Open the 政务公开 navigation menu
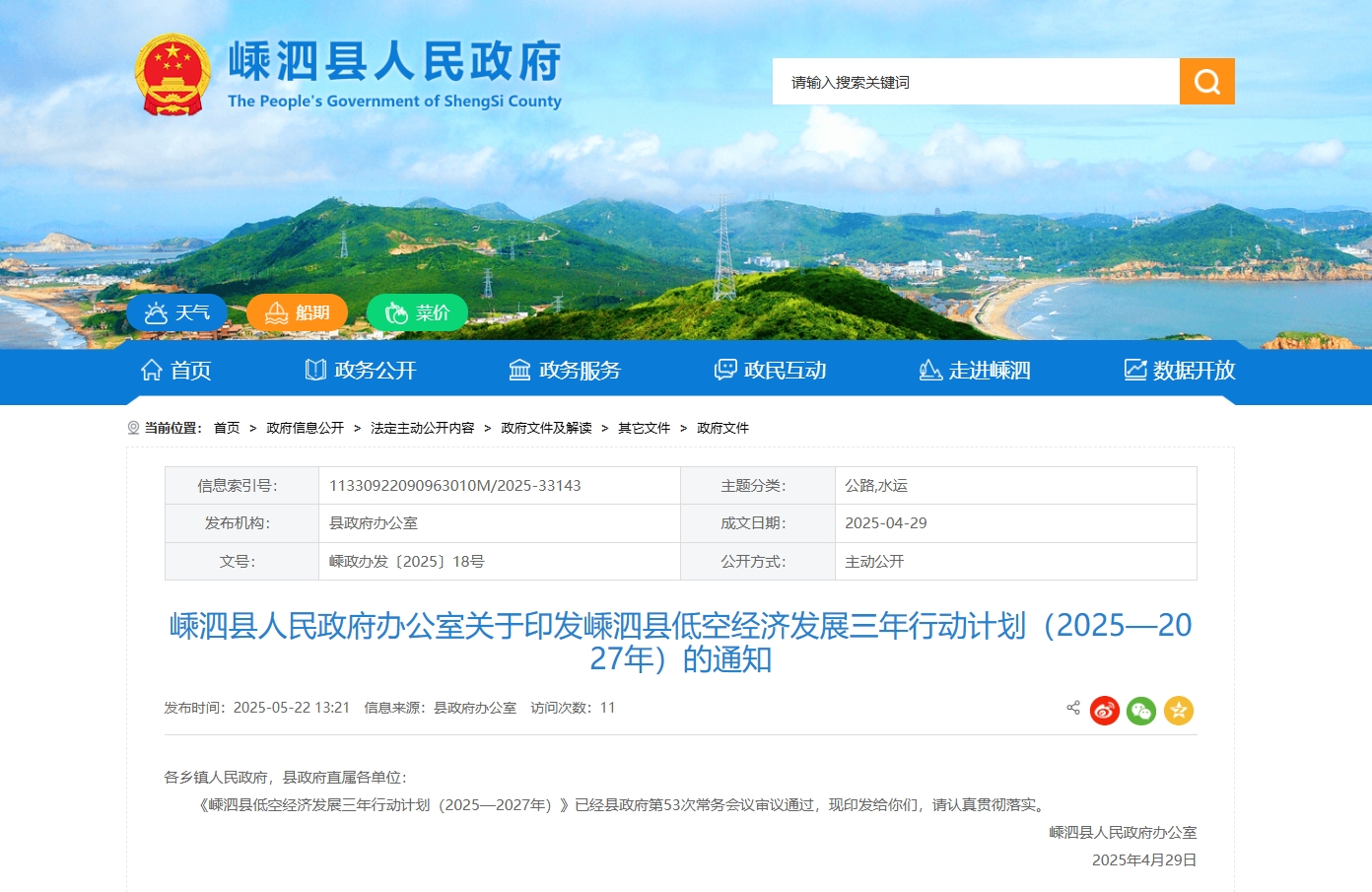This screenshot has height=892, width=1372. 361,371
